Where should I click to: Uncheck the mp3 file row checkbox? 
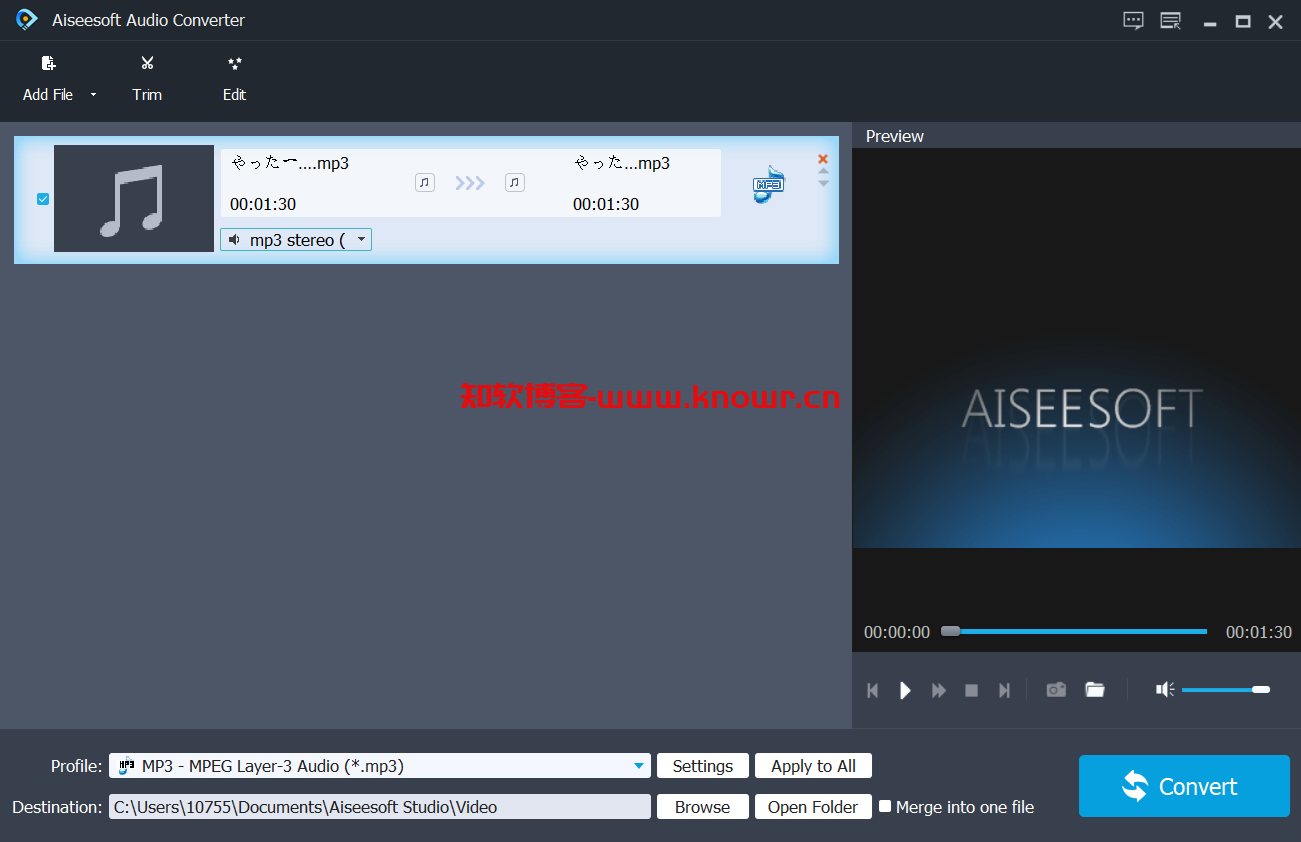tap(43, 199)
